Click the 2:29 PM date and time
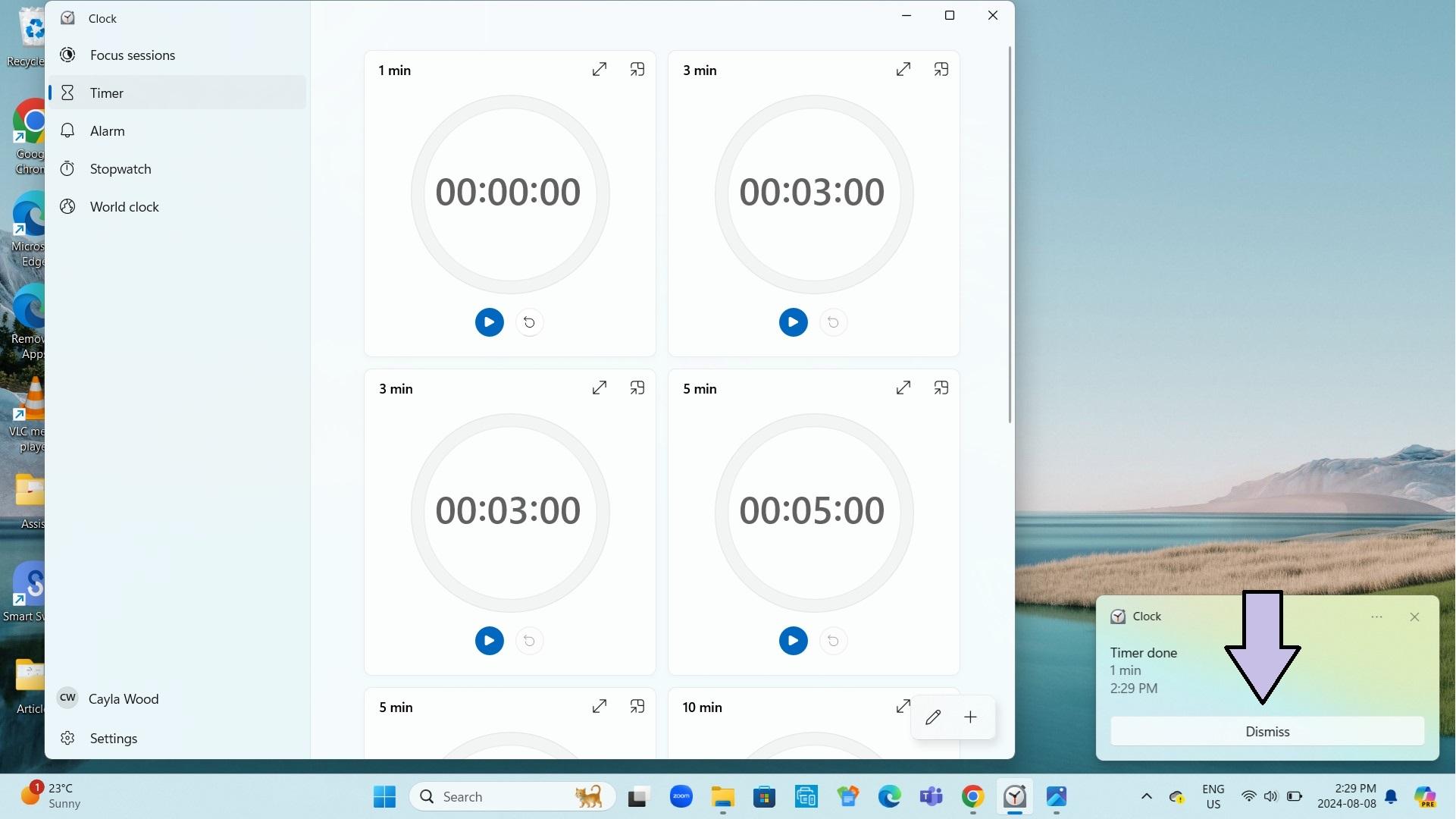The width and height of the screenshot is (1456, 819). click(1347, 797)
